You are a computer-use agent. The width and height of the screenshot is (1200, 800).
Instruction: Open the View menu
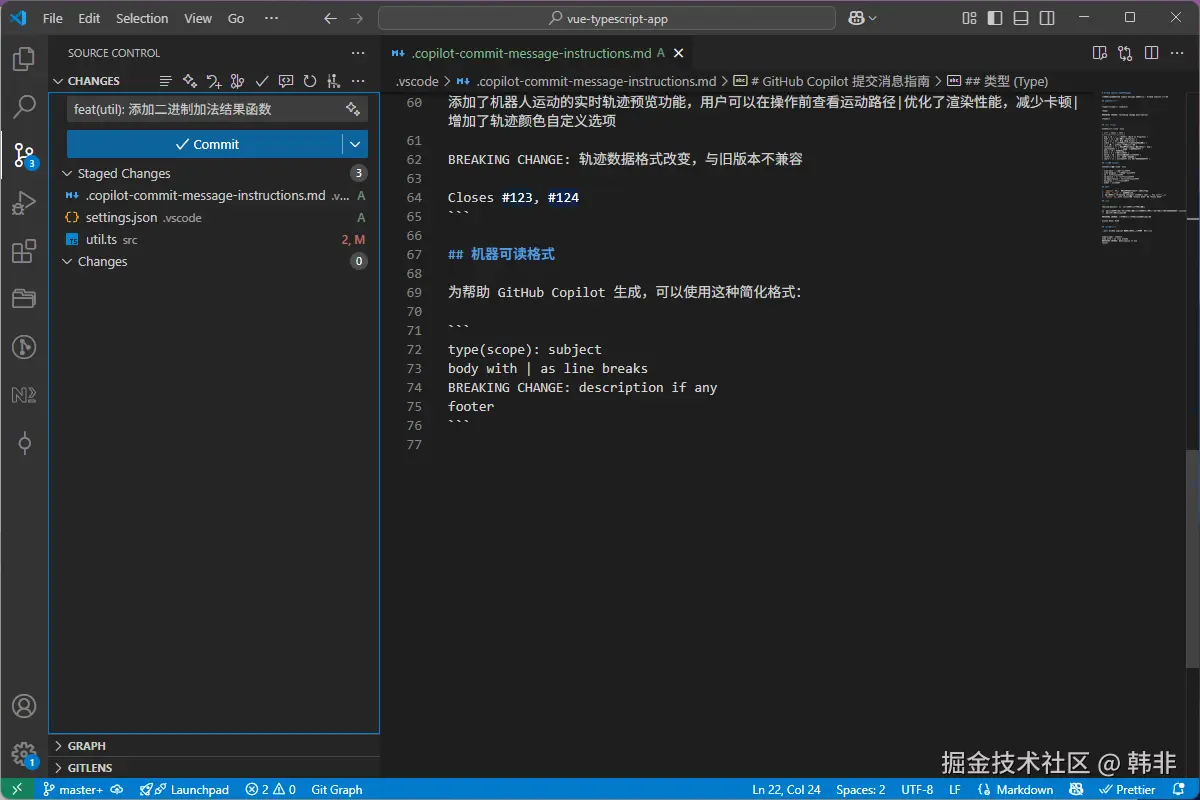point(198,18)
